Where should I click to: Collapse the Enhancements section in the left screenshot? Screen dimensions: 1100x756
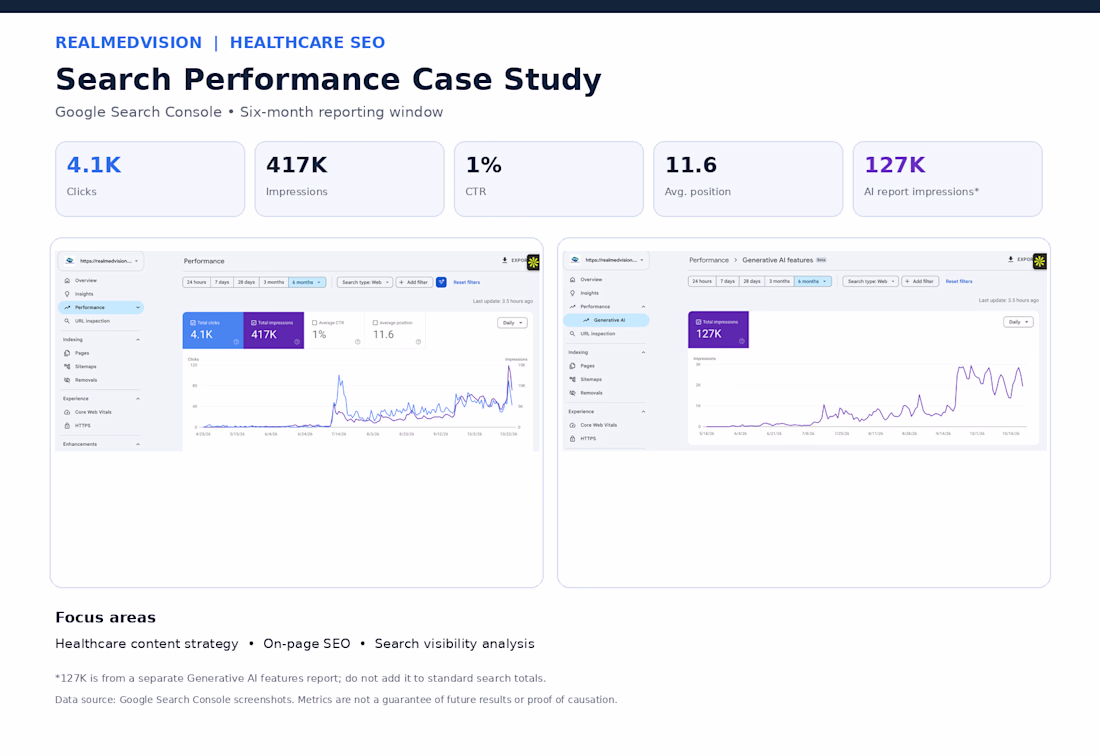138,444
